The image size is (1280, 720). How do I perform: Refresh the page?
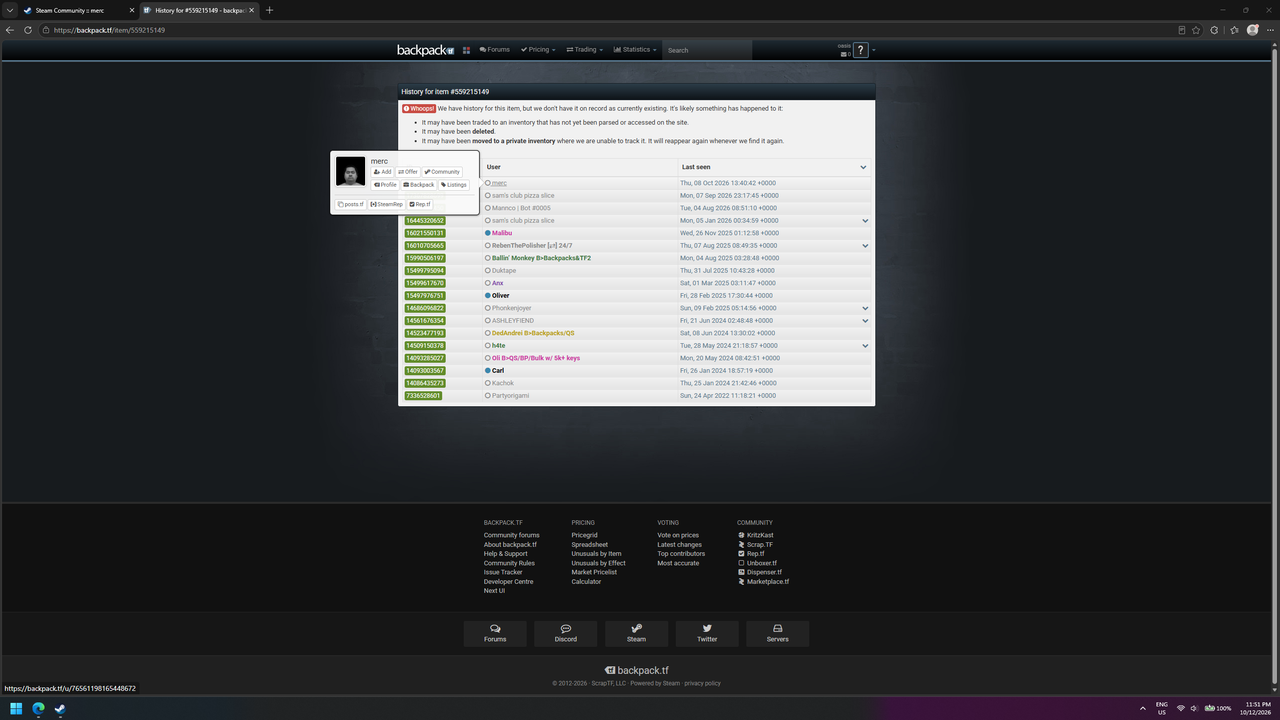[x=27, y=30]
